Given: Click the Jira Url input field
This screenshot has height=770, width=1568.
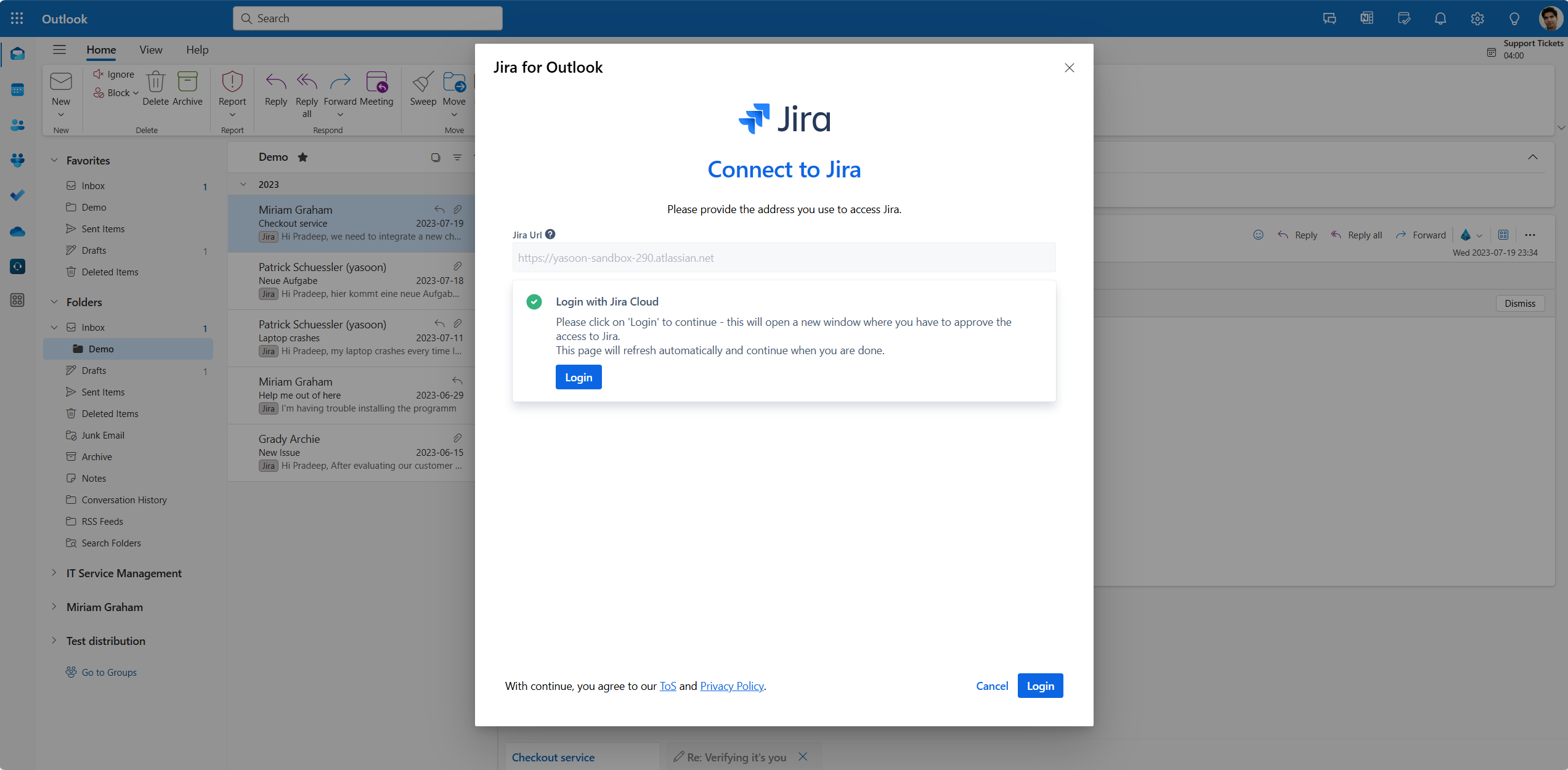Looking at the screenshot, I should [784, 257].
